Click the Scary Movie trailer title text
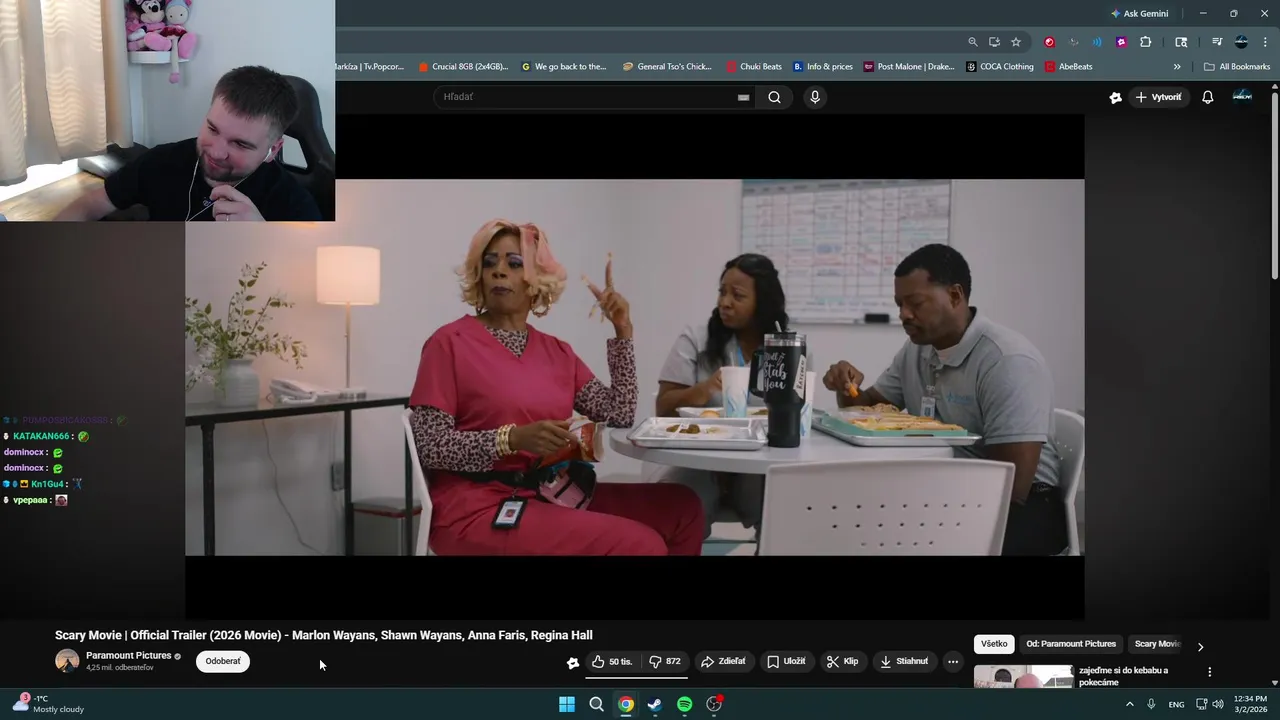Image resolution: width=1280 pixels, height=720 pixels. (323, 635)
